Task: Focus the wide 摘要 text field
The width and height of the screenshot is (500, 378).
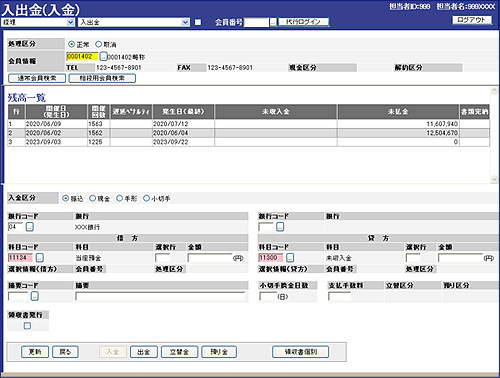Action: point(160,296)
